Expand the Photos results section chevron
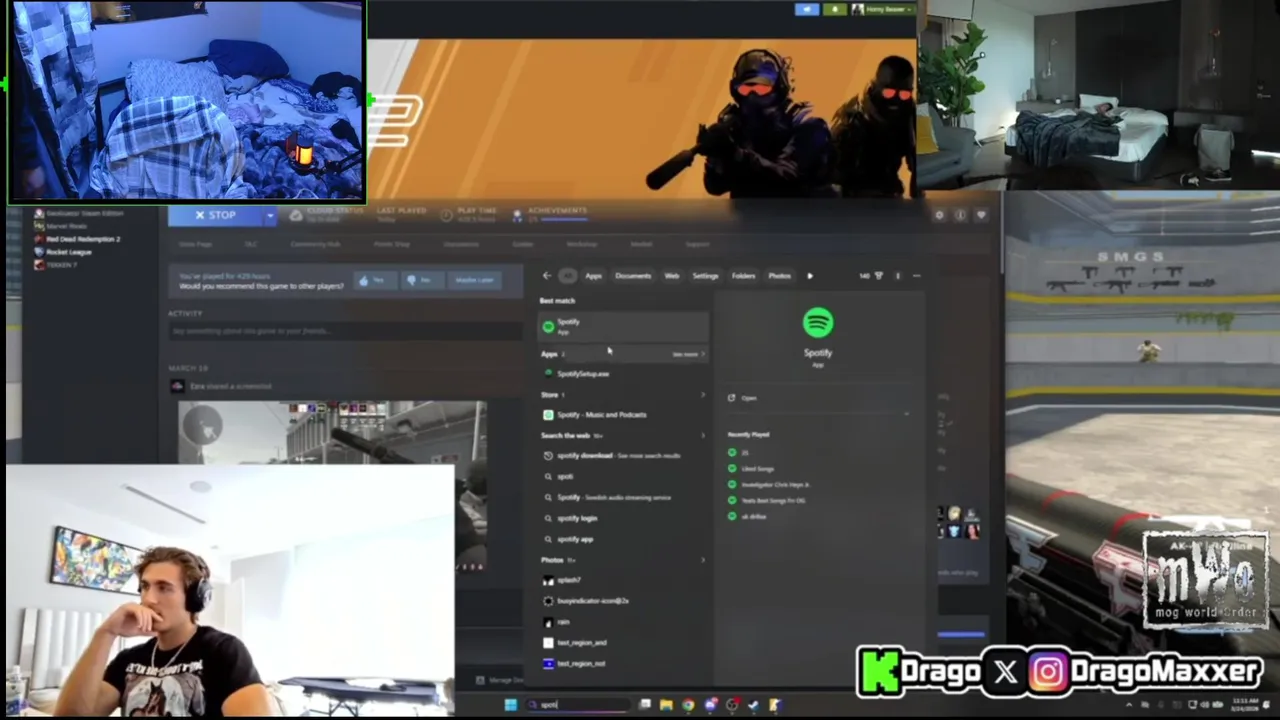Image resolution: width=1280 pixels, height=720 pixels. (x=702, y=560)
